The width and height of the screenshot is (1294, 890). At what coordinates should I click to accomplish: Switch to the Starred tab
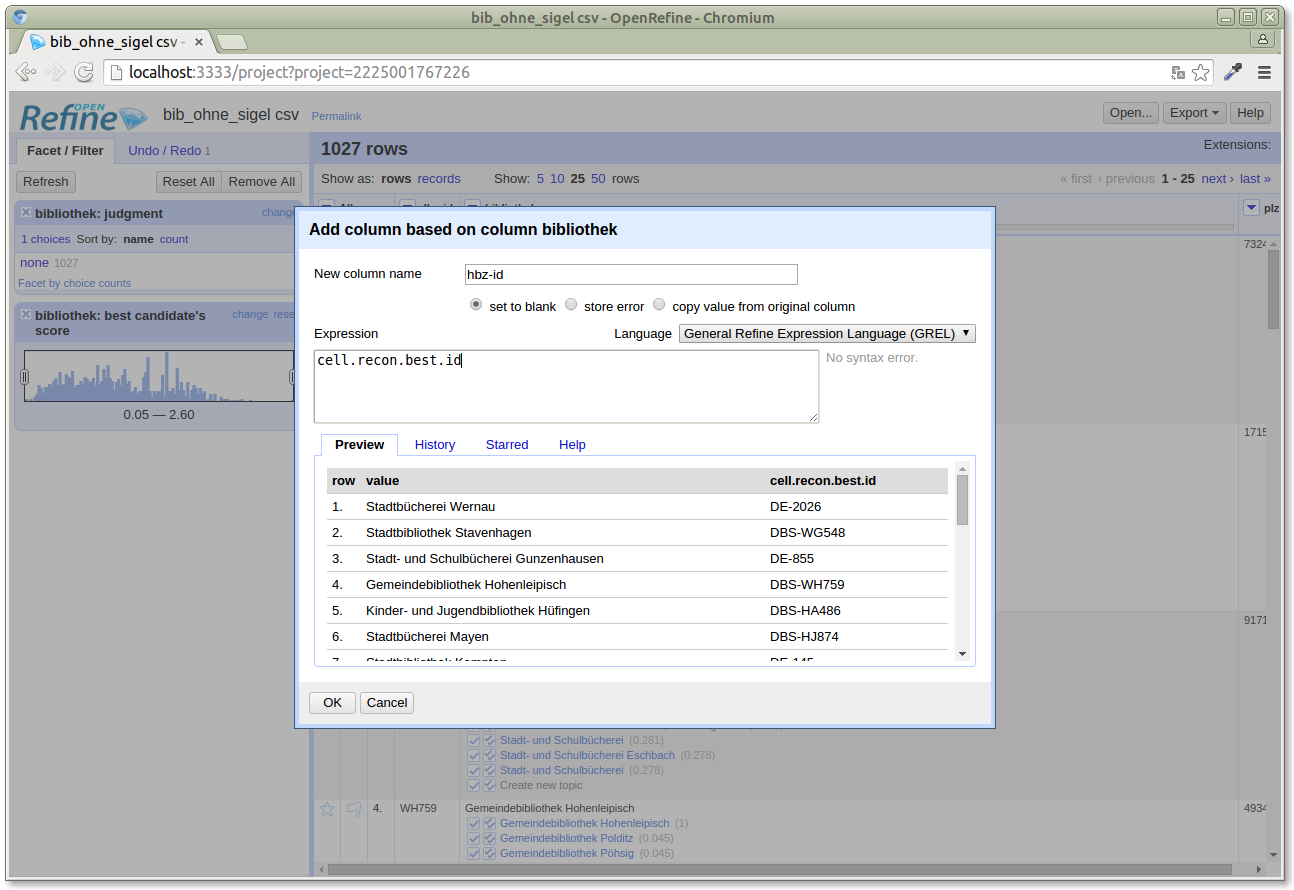[507, 444]
